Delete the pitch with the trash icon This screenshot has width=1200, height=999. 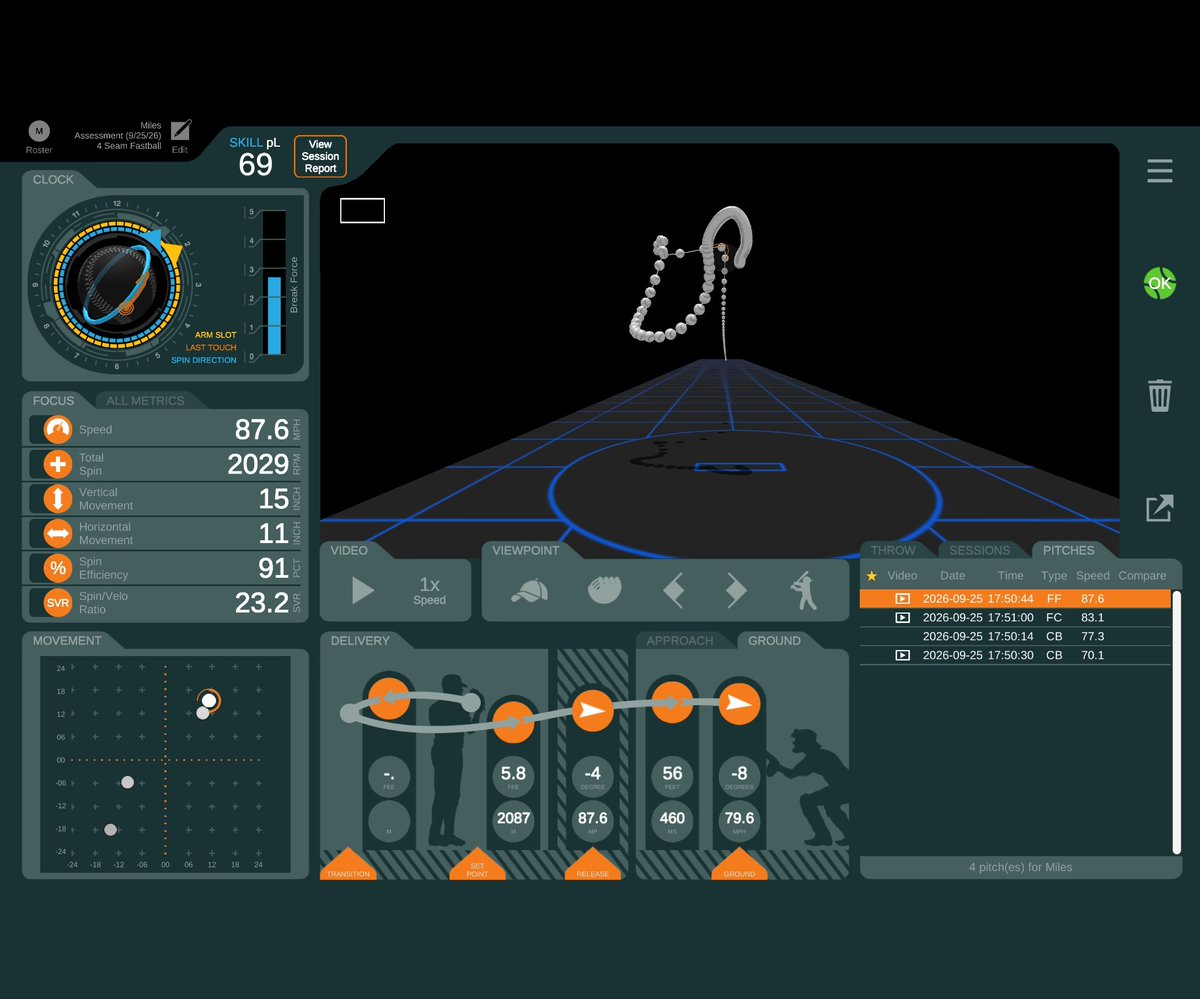coord(1160,395)
